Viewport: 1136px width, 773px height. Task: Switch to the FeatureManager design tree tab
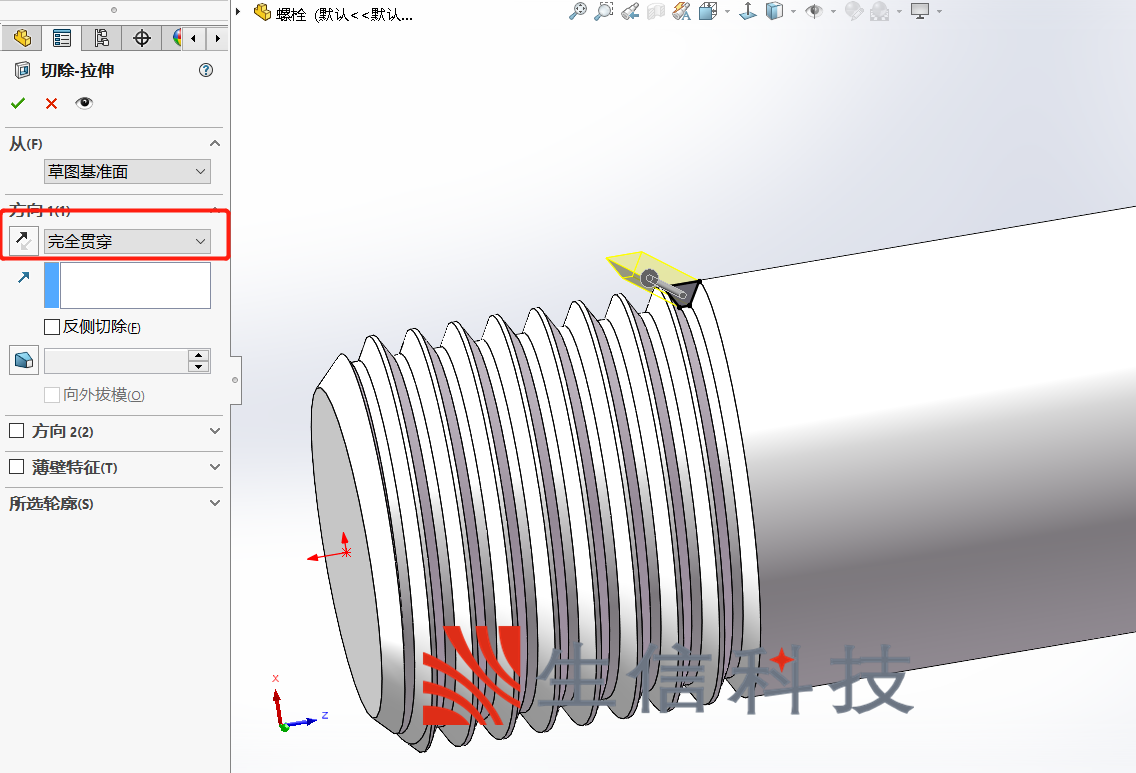click(22, 38)
